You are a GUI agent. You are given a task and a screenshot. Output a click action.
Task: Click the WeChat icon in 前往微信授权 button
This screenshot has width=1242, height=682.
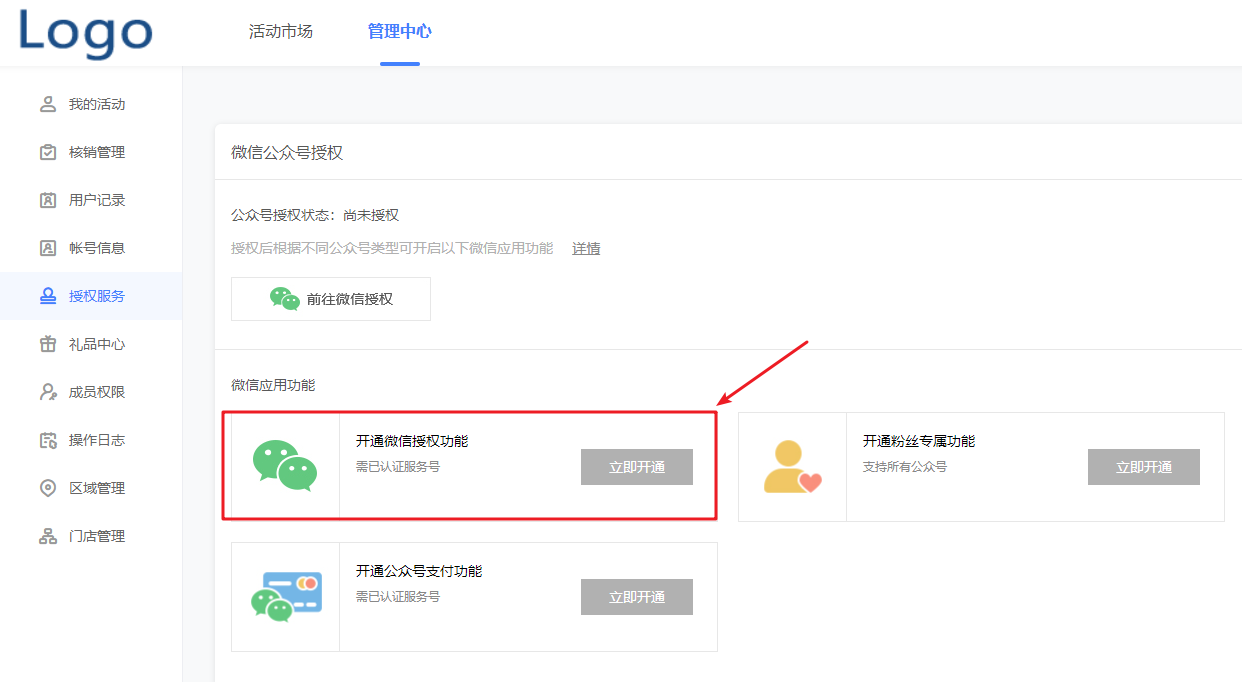pos(285,299)
